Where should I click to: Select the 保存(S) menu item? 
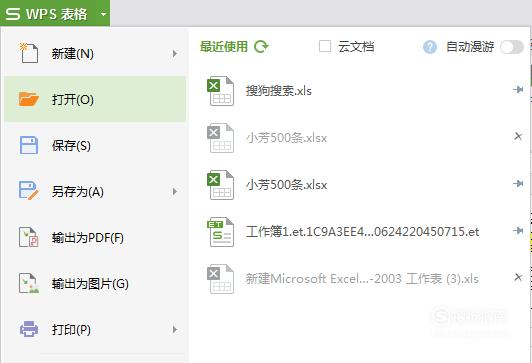click(x=95, y=146)
